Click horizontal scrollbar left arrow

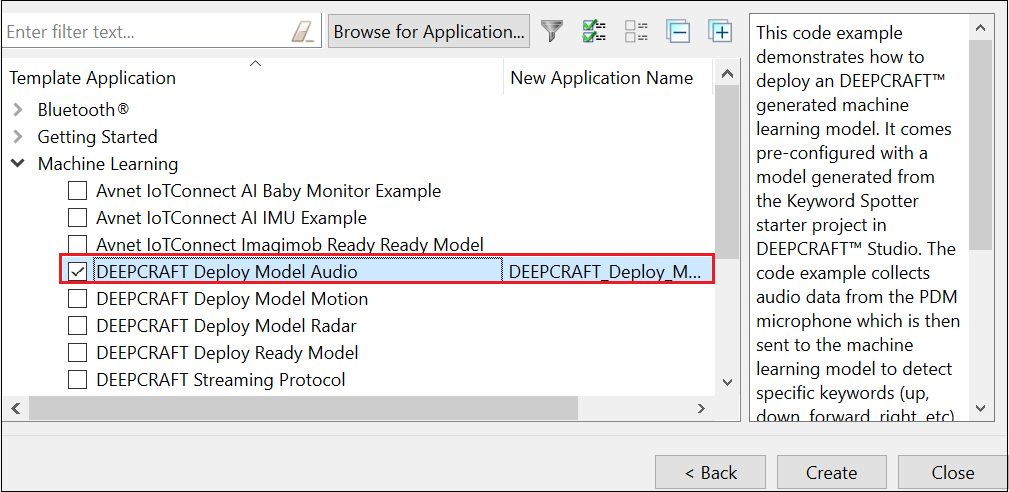pyautogui.click(x=16, y=408)
